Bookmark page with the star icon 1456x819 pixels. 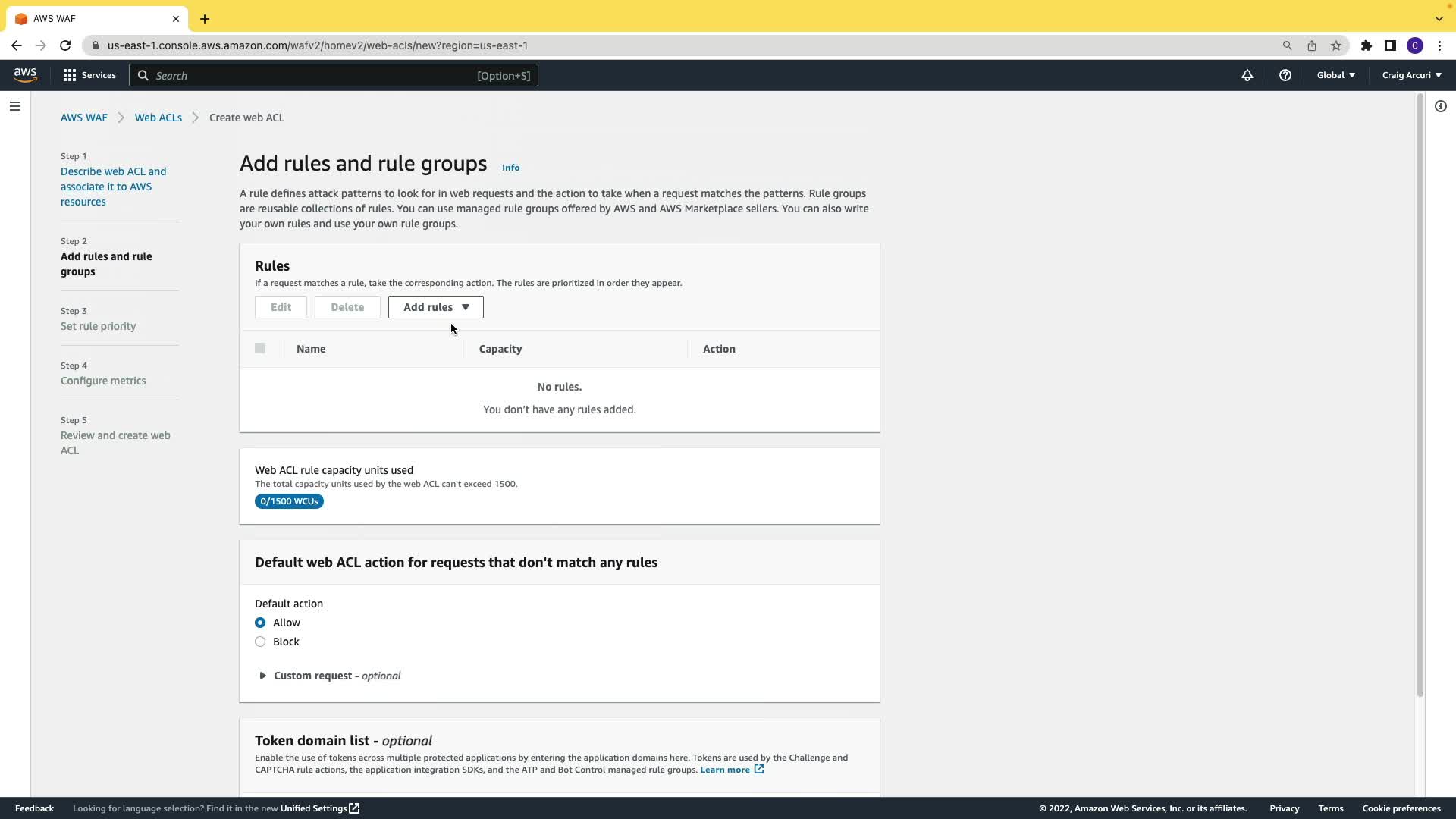point(1335,45)
